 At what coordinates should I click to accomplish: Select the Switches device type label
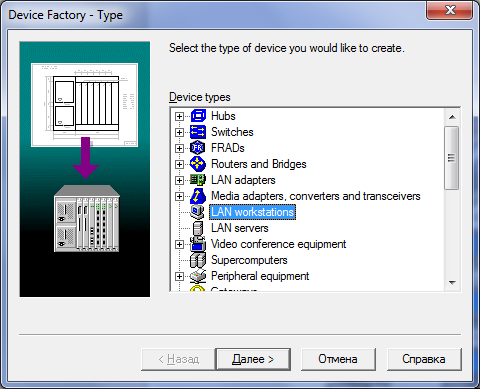click(232, 132)
